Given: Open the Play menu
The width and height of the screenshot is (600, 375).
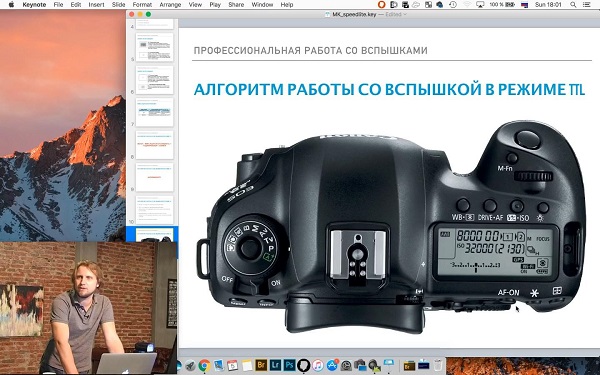Looking at the screenshot, I should click(x=215, y=5).
